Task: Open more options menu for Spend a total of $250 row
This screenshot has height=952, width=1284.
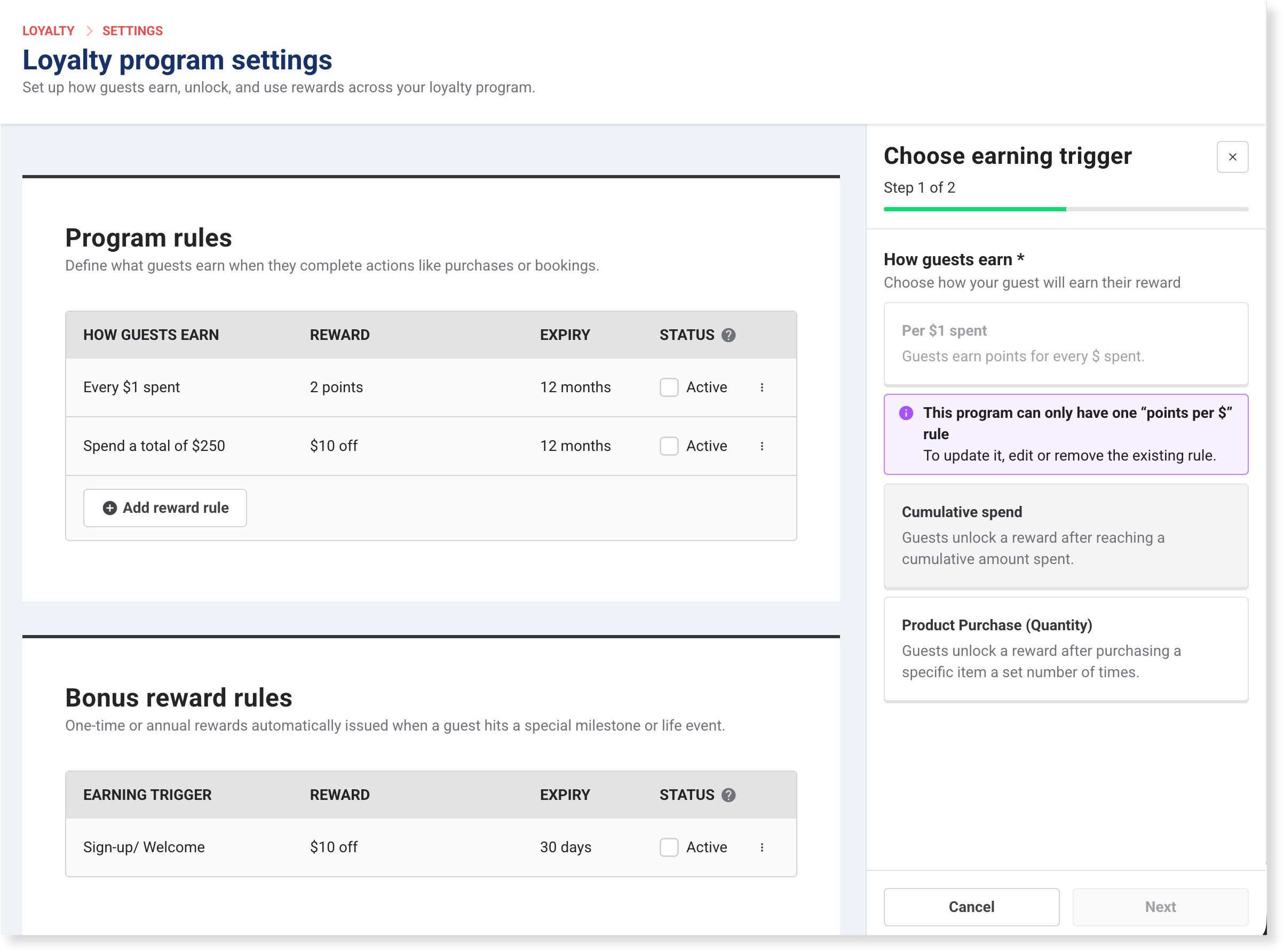Action: coord(762,446)
